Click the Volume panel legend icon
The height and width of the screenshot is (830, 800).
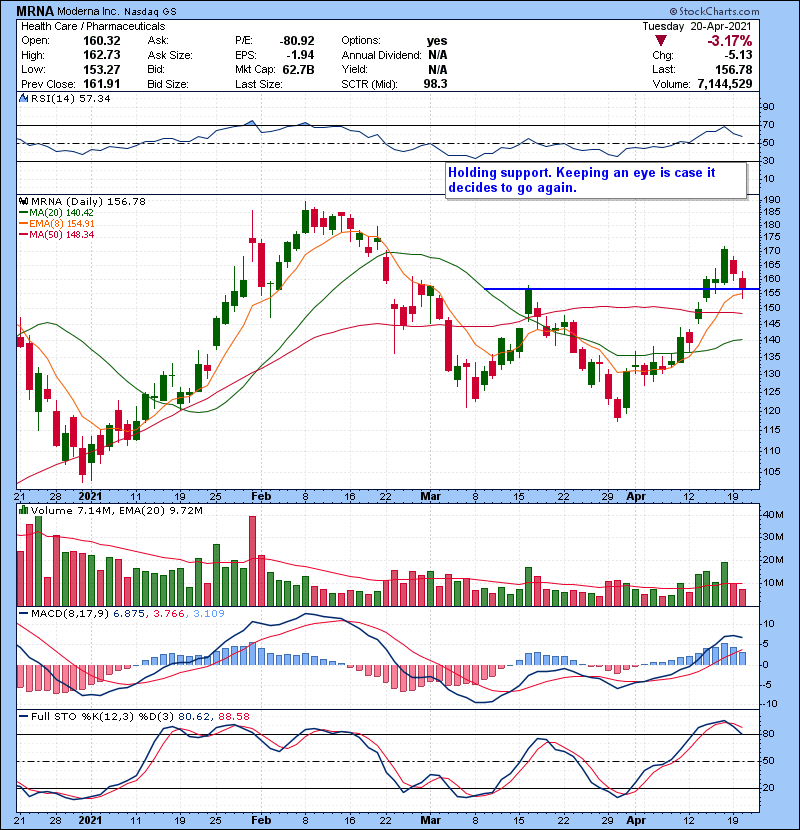[x=24, y=510]
